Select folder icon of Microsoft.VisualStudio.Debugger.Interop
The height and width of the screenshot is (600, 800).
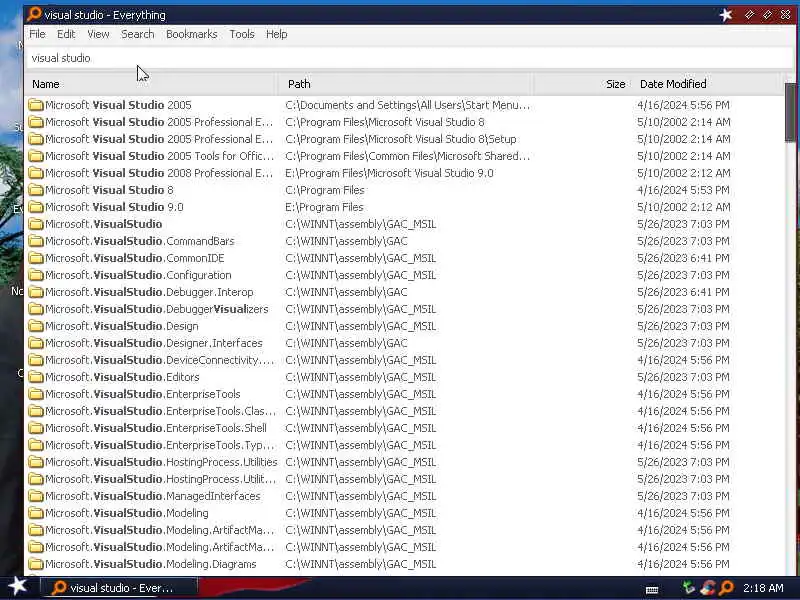pyautogui.click(x=36, y=292)
